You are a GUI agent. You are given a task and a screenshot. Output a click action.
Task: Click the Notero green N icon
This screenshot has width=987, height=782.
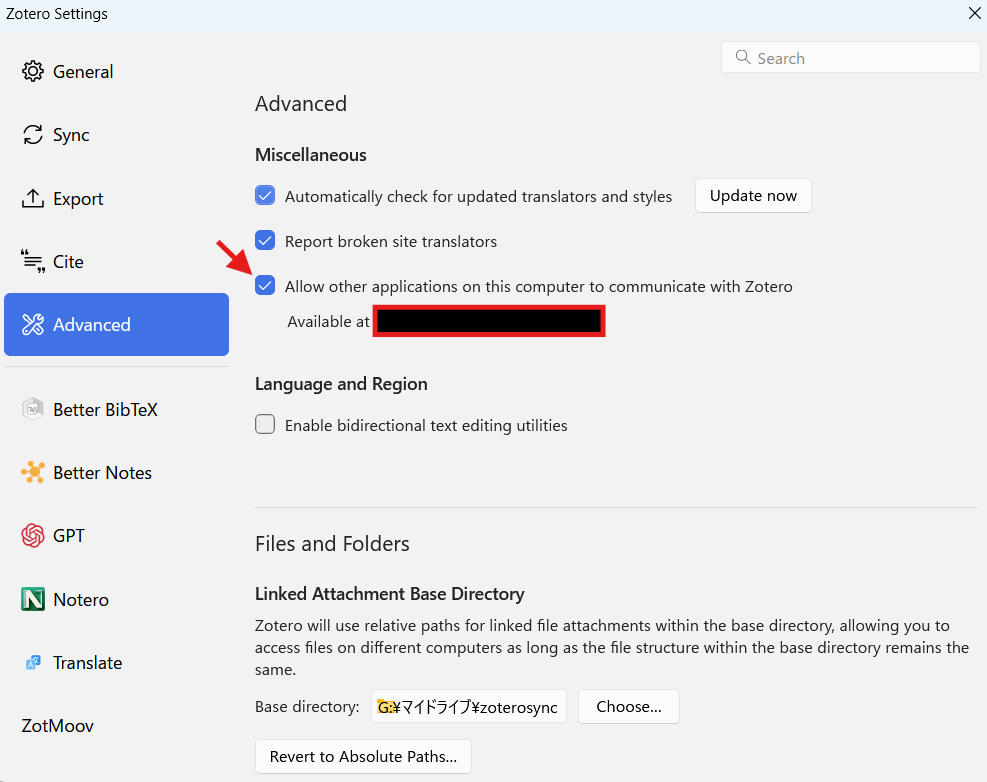tap(33, 599)
